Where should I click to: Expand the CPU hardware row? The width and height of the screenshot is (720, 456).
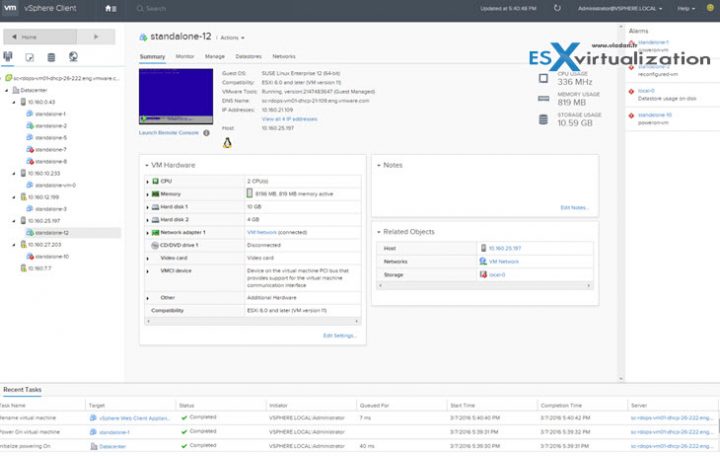tap(147, 181)
